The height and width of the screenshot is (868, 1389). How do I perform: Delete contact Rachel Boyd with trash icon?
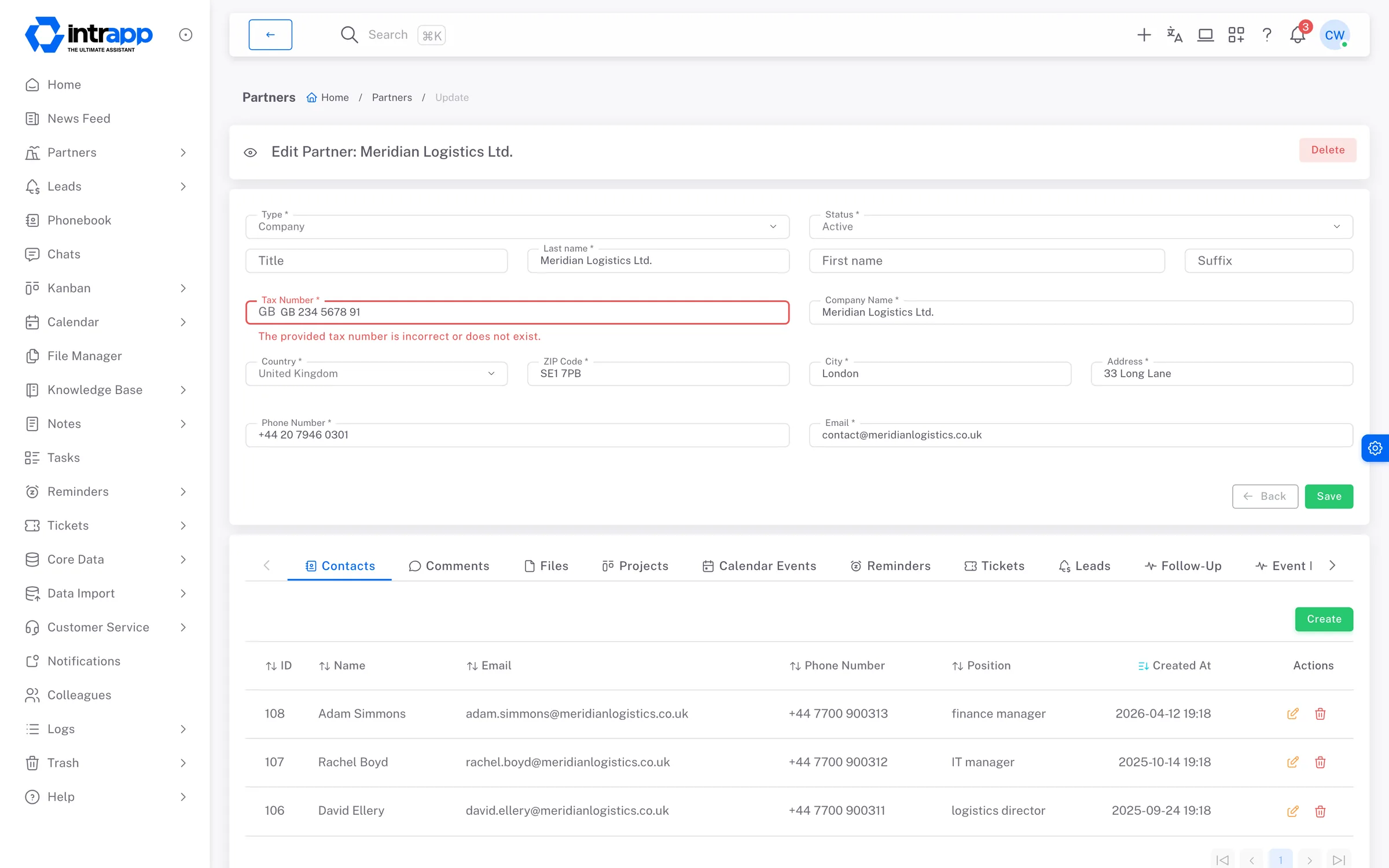pyautogui.click(x=1320, y=762)
